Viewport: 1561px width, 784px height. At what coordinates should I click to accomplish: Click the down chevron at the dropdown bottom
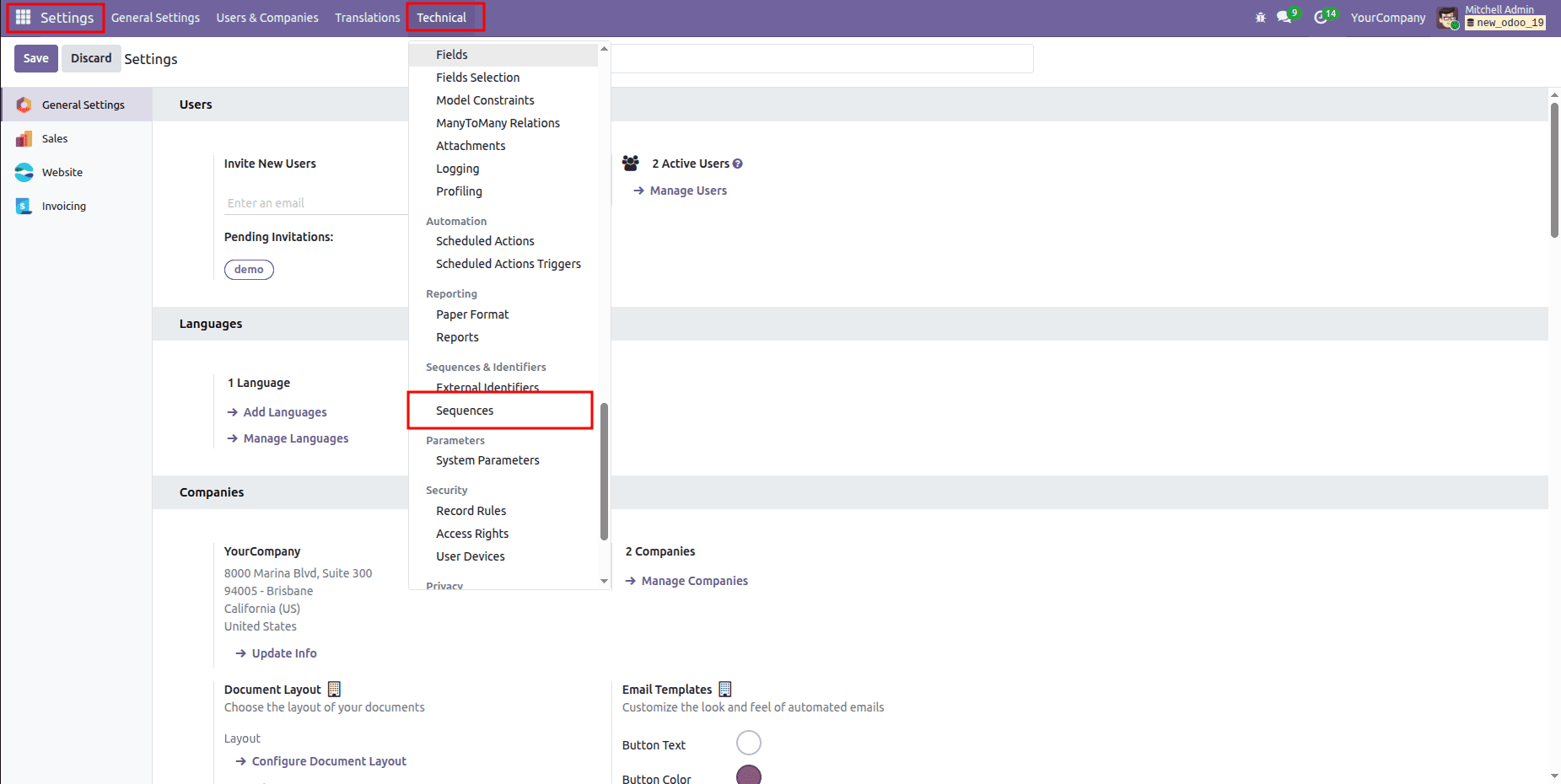604,581
